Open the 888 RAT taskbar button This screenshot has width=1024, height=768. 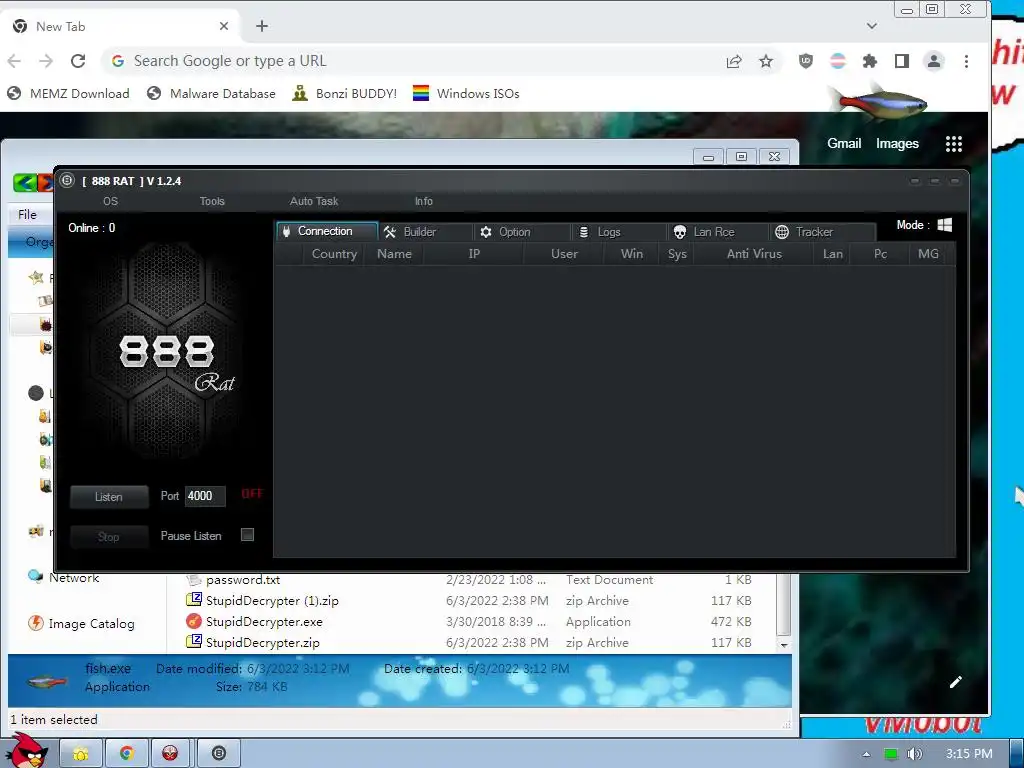coord(219,754)
